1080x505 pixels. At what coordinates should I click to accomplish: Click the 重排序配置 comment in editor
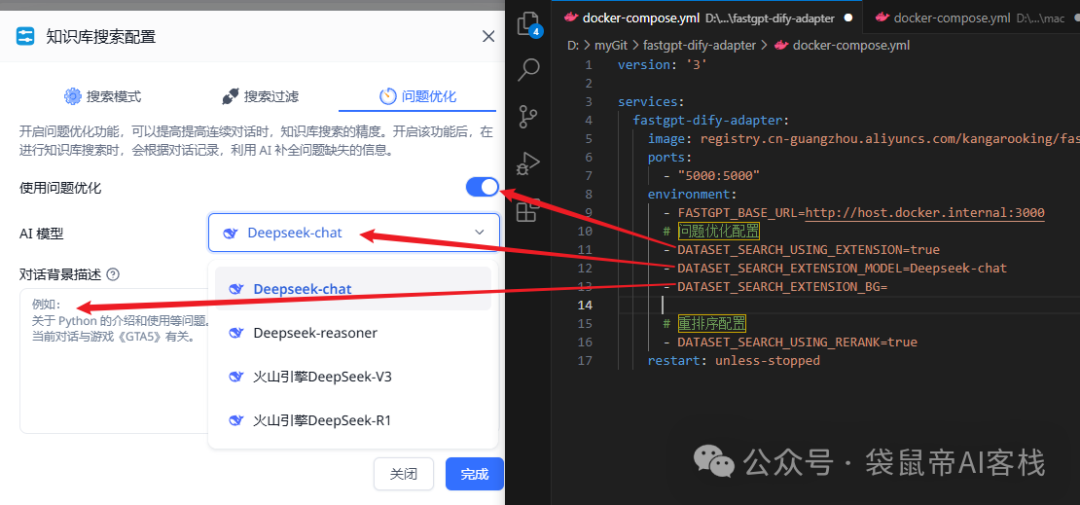712,323
